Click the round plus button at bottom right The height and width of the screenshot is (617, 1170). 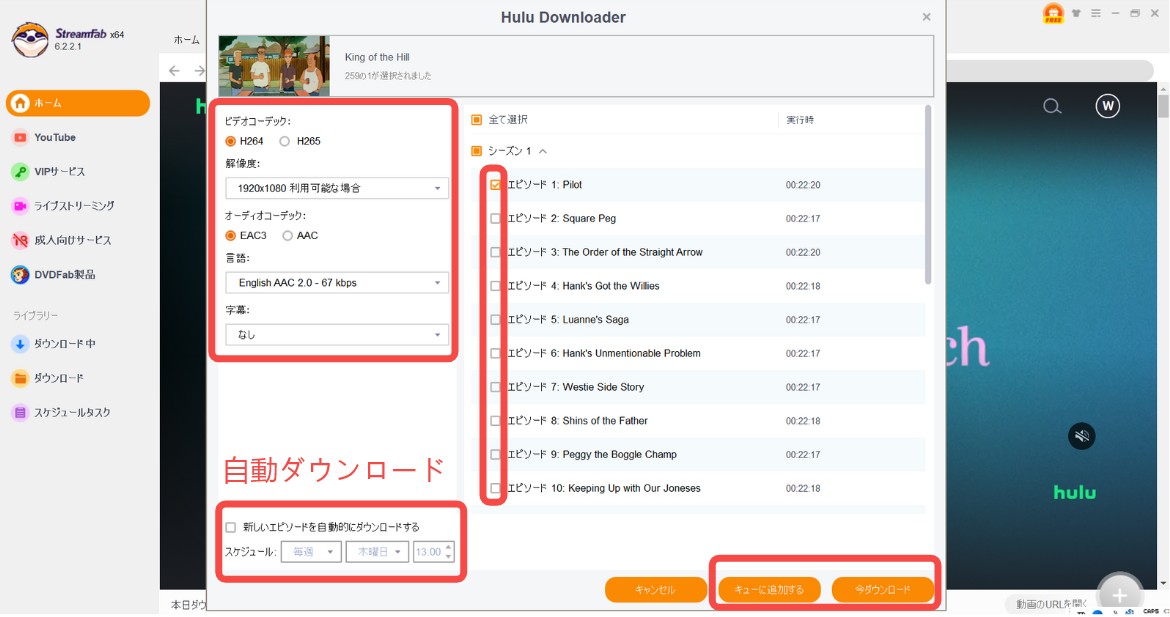[1119, 595]
